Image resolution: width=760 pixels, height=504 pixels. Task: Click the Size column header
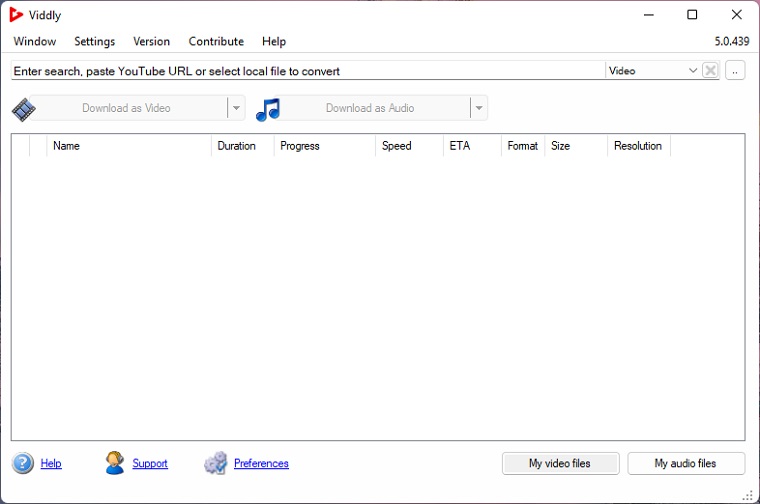pos(576,145)
